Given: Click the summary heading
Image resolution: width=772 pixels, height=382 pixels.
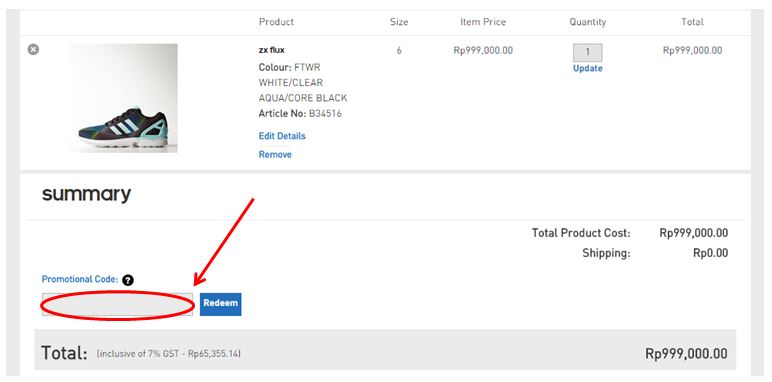Looking at the screenshot, I should tap(87, 194).
